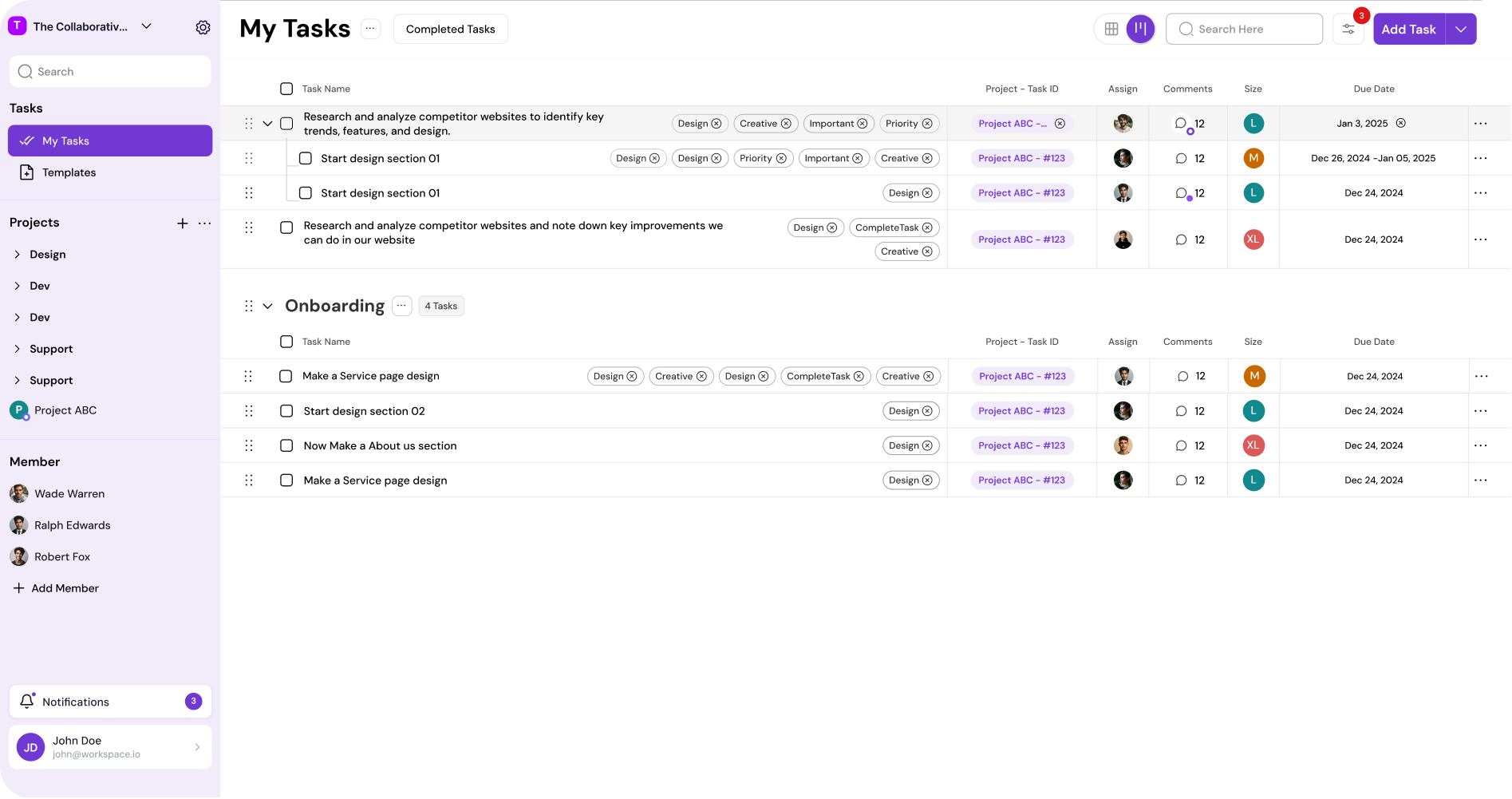Collapse subtasks of competitor websites trends task
The image size is (1512, 799).
coord(268,124)
